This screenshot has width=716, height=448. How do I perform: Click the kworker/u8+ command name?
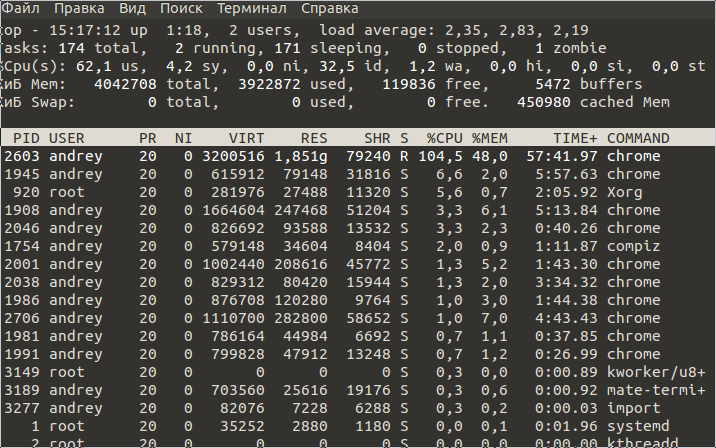(x=656, y=372)
